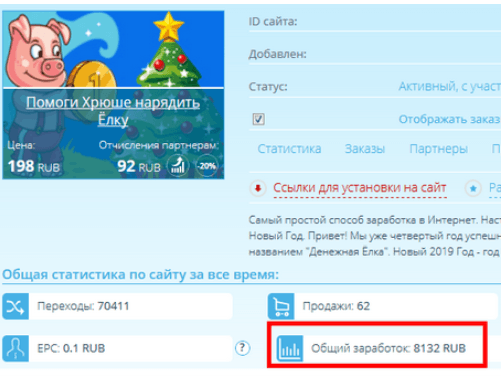Click the growth chart icon next to 92 RUB
This screenshot has width=503, height=376.
click(178, 166)
